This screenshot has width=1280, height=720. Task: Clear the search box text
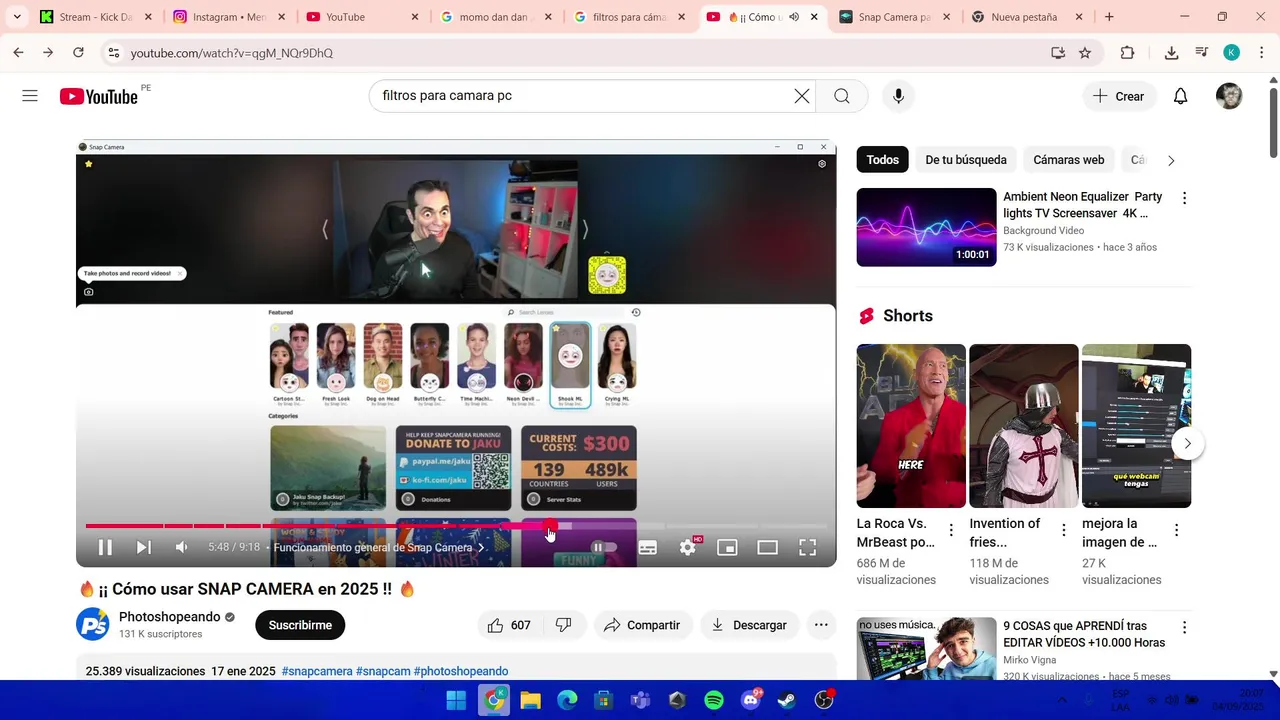(x=802, y=96)
